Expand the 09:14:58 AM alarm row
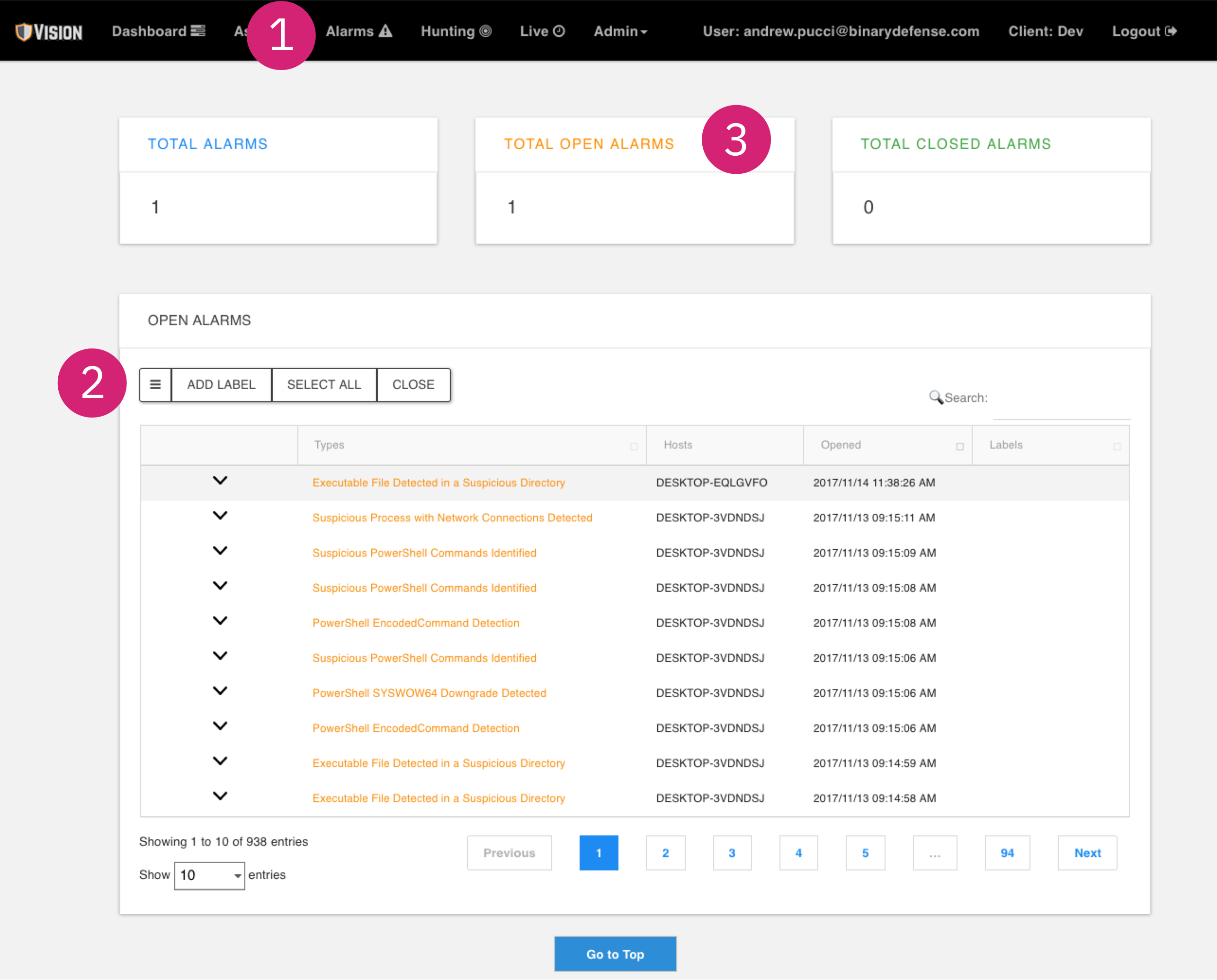Image resolution: width=1217 pixels, height=980 pixels. point(220,795)
